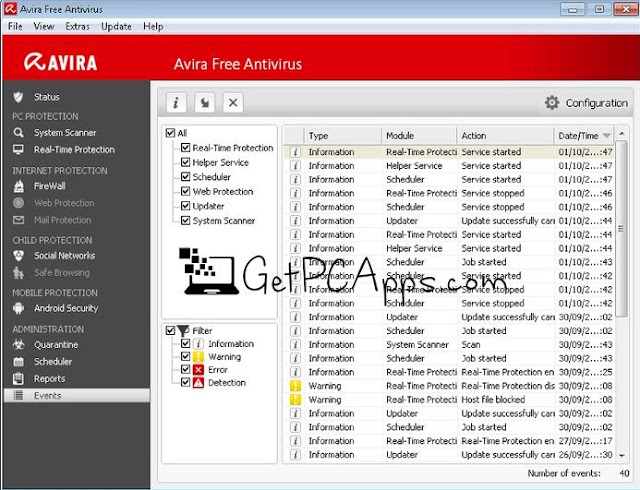Open the File menu

click(15, 27)
